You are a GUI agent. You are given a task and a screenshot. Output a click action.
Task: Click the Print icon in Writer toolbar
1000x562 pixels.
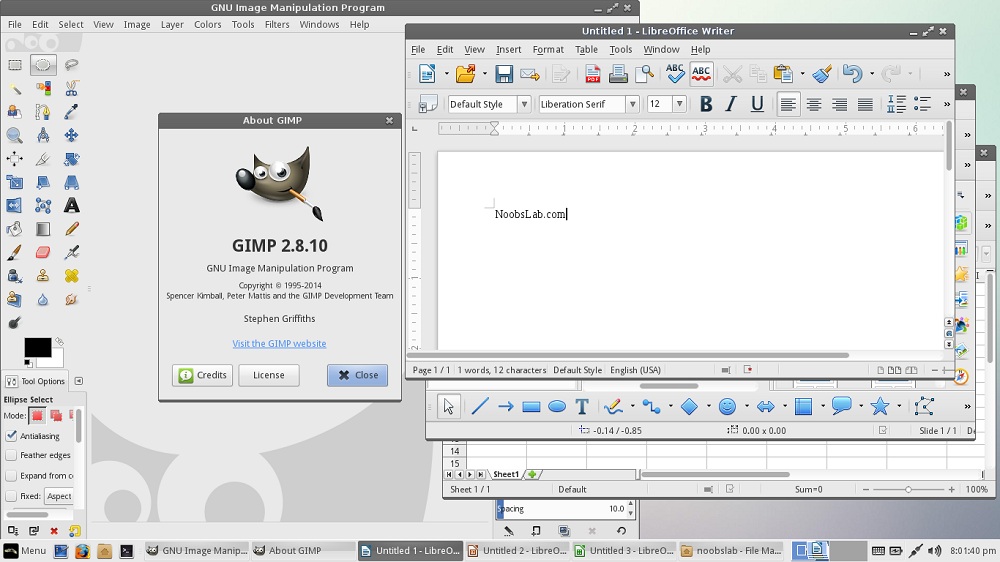click(618, 74)
